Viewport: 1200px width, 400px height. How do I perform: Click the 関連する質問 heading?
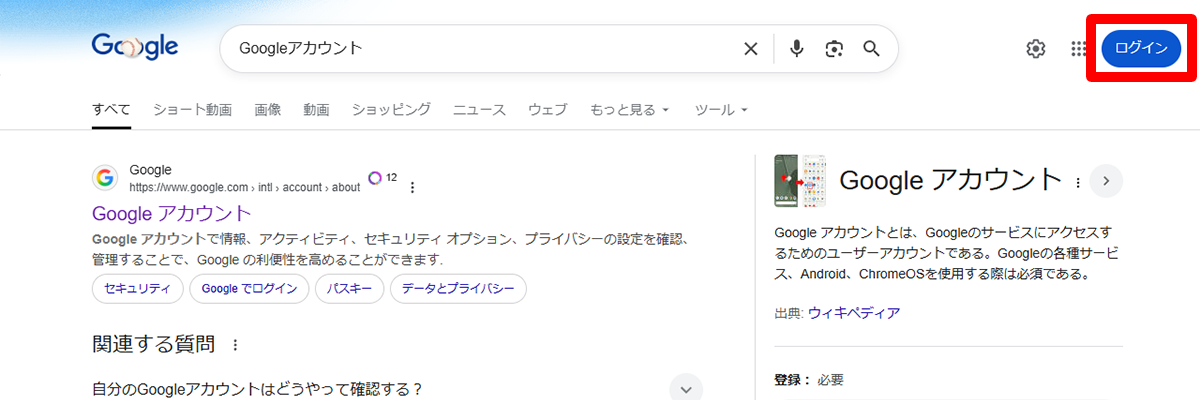click(x=153, y=345)
